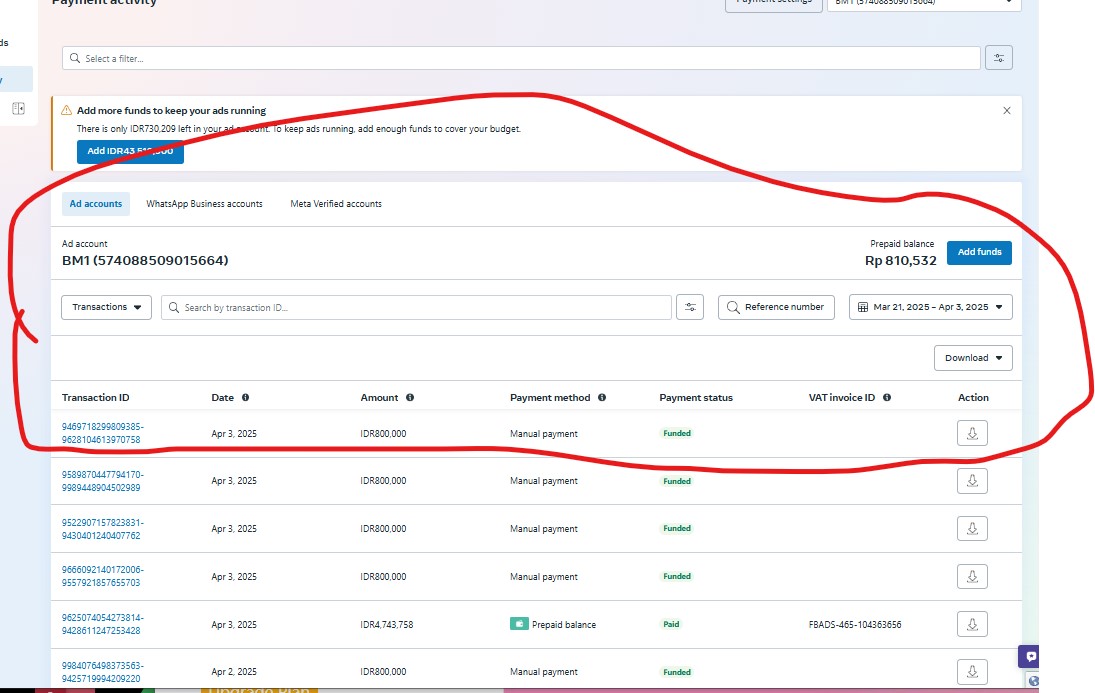Image resolution: width=1095 pixels, height=693 pixels.
Task: Open transaction ID starting with 9469718299809385
Action: pos(102,433)
